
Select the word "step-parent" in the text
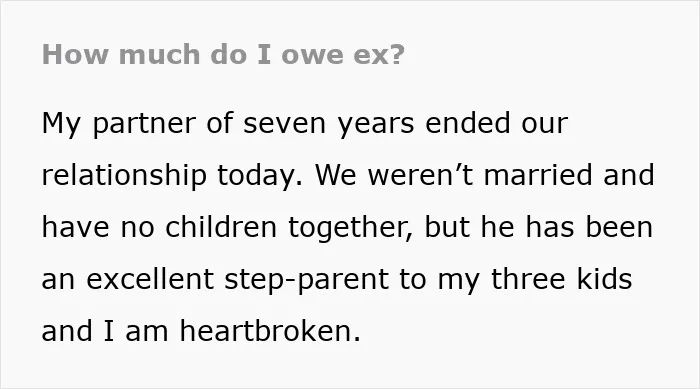[306, 280]
